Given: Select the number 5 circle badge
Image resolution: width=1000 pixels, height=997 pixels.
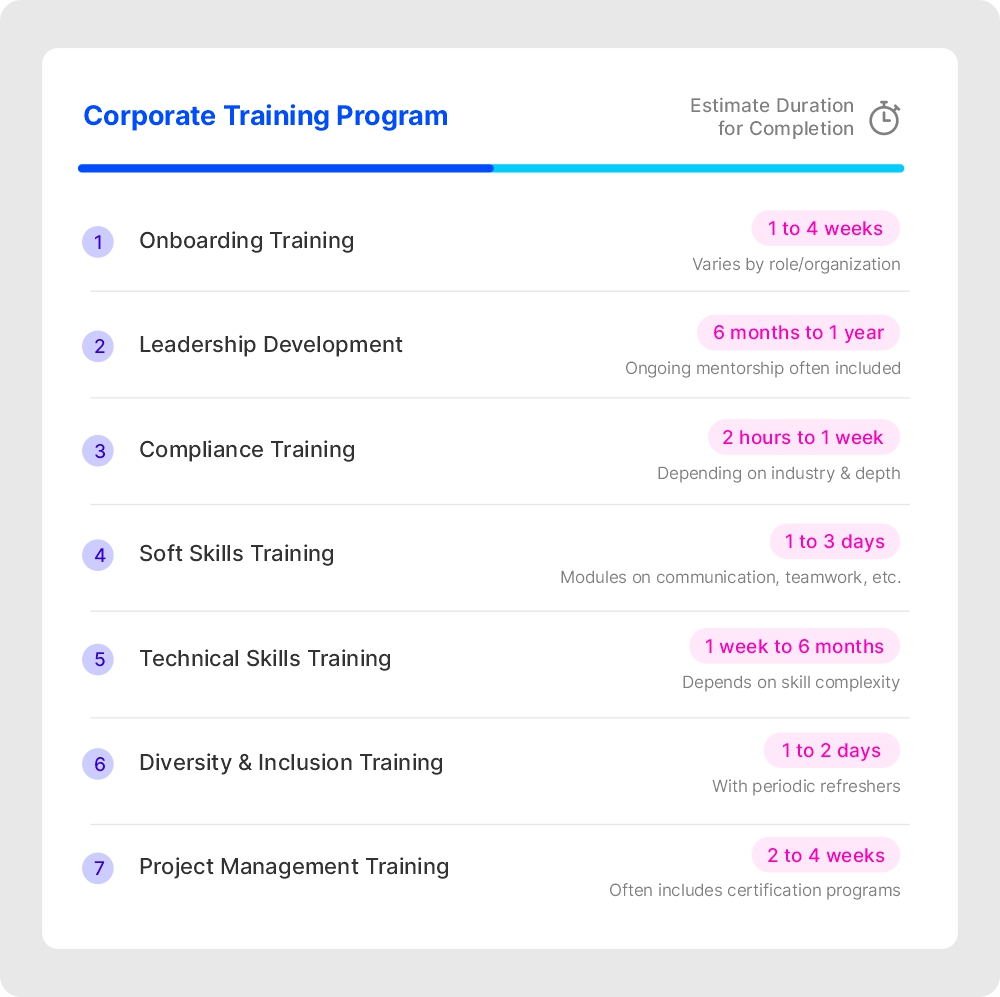Looking at the screenshot, I should 98,660.
